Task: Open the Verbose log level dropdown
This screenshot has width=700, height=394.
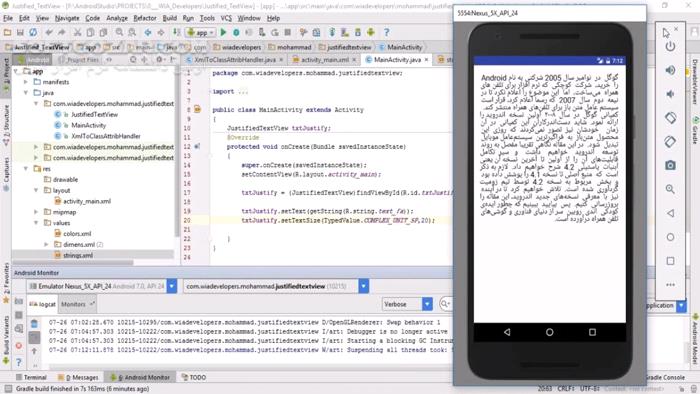Action: coord(408,304)
